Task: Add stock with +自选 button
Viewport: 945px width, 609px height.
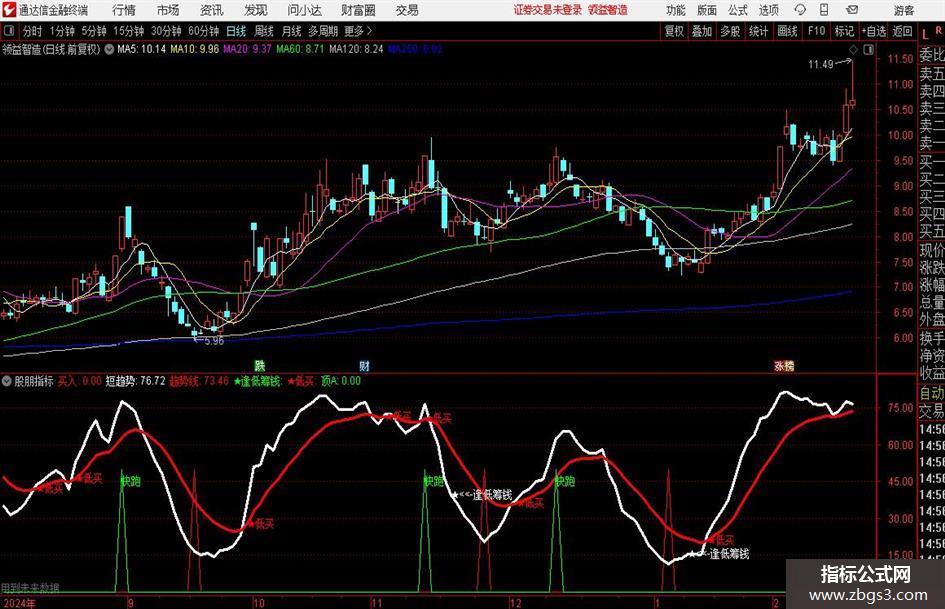Action: coord(874,31)
